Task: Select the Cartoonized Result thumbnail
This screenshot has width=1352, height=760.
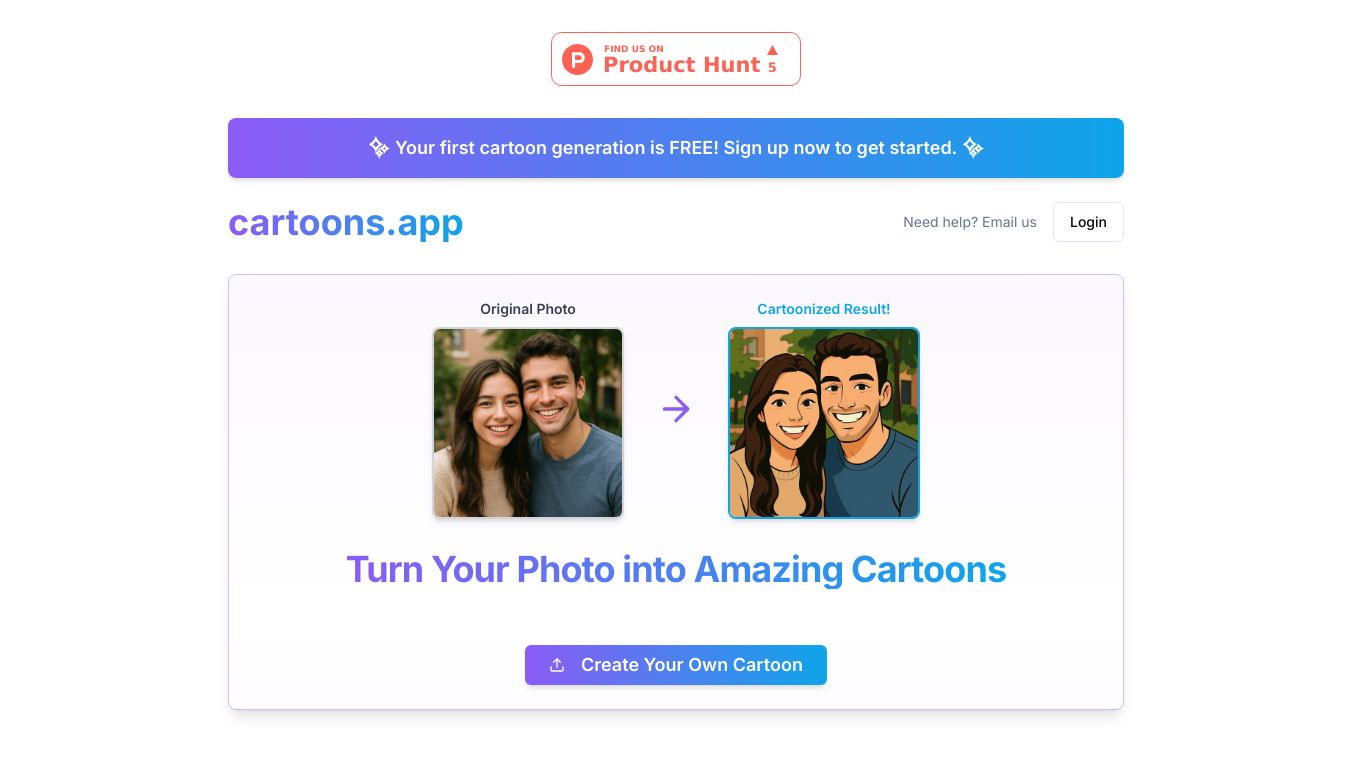Action: (824, 423)
